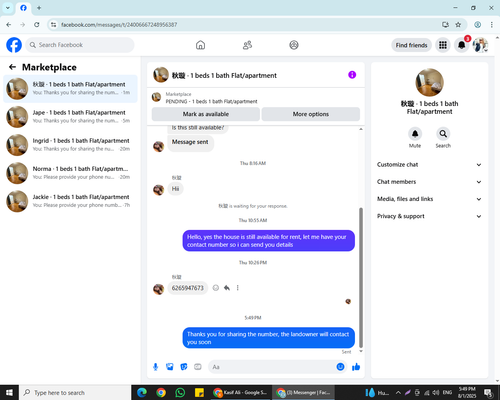Open Sticky Notes from the taskbar
The image size is (500, 400).
199,393
